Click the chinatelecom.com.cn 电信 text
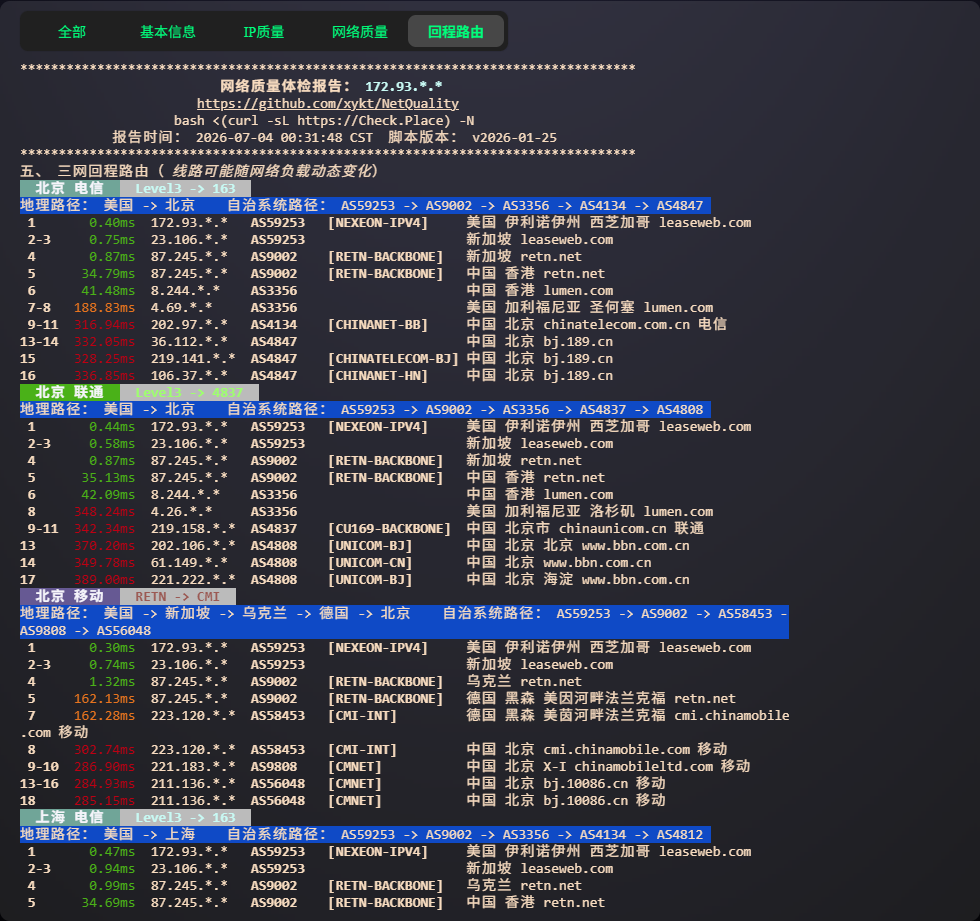This screenshot has width=980, height=921. point(635,324)
